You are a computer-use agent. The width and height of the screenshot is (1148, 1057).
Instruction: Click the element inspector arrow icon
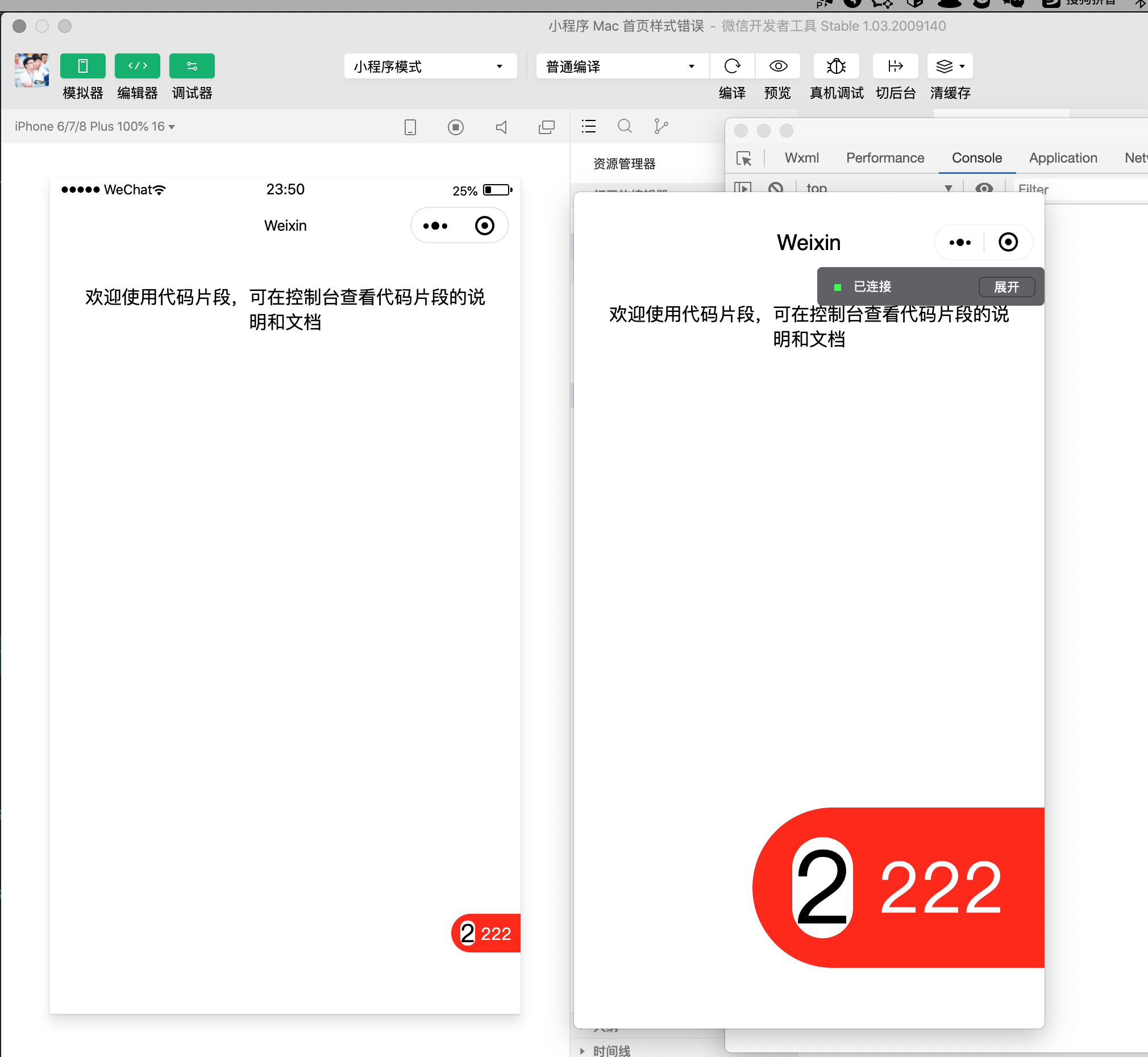(x=743, y=159)
